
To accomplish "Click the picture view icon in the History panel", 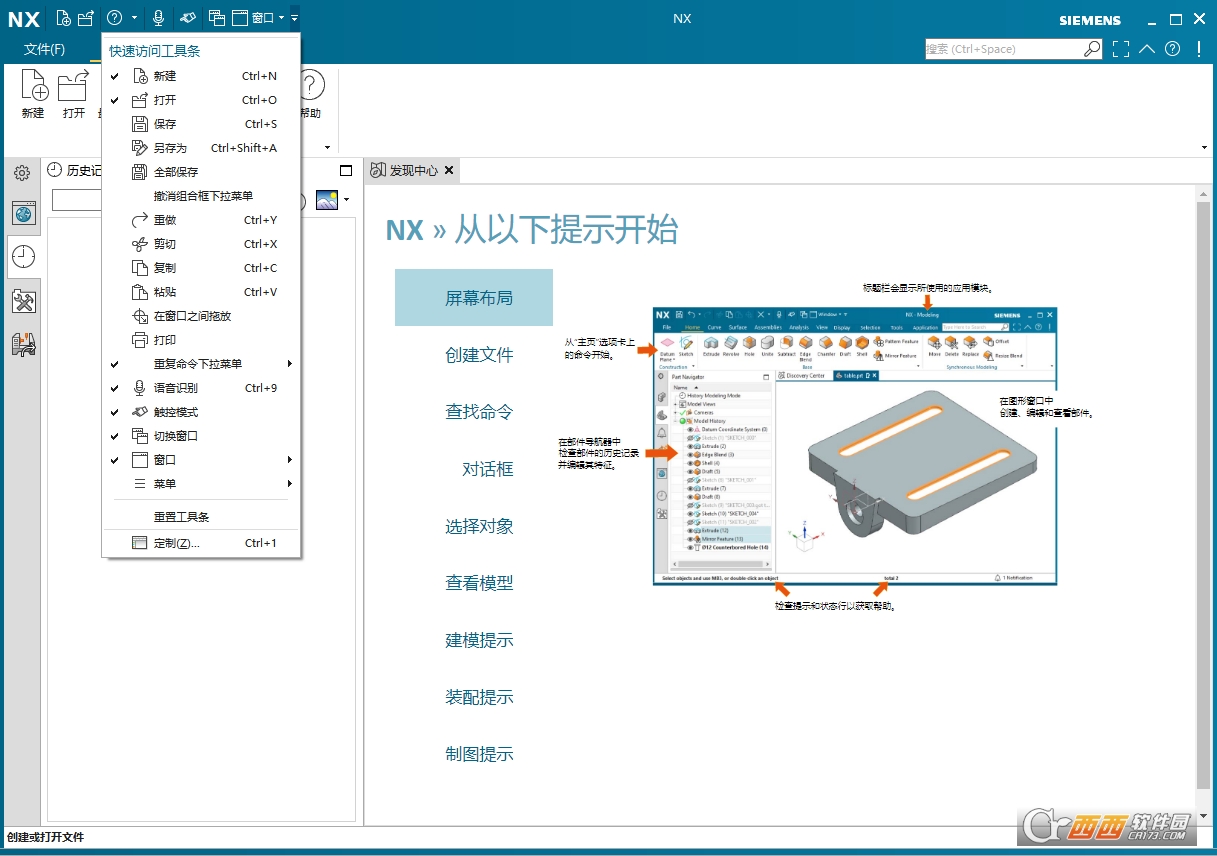I will tap(327, 200).
